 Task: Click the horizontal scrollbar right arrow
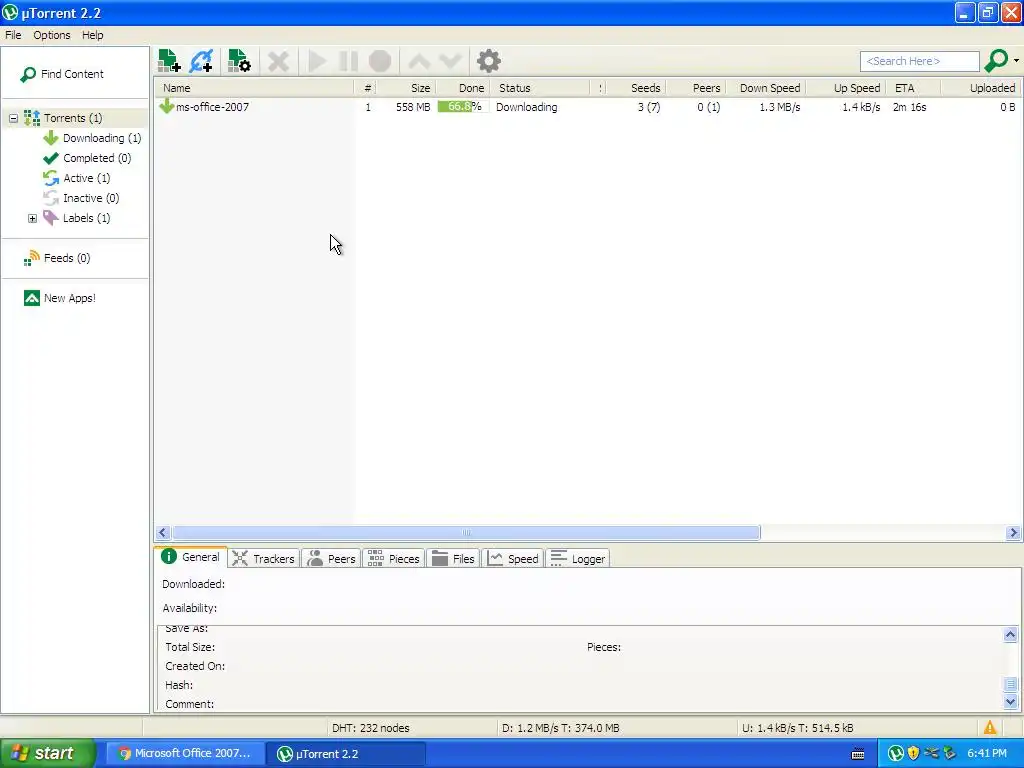(1013, 533)
